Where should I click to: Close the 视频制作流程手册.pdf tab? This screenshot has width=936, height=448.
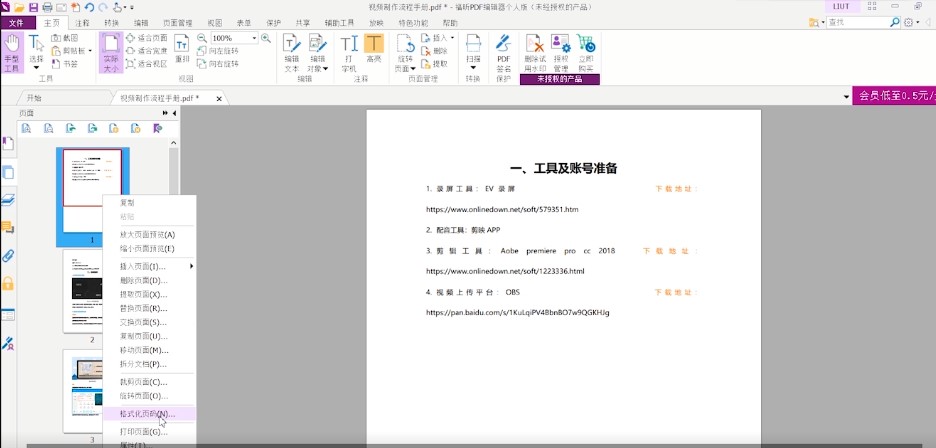tap(219, 99)
